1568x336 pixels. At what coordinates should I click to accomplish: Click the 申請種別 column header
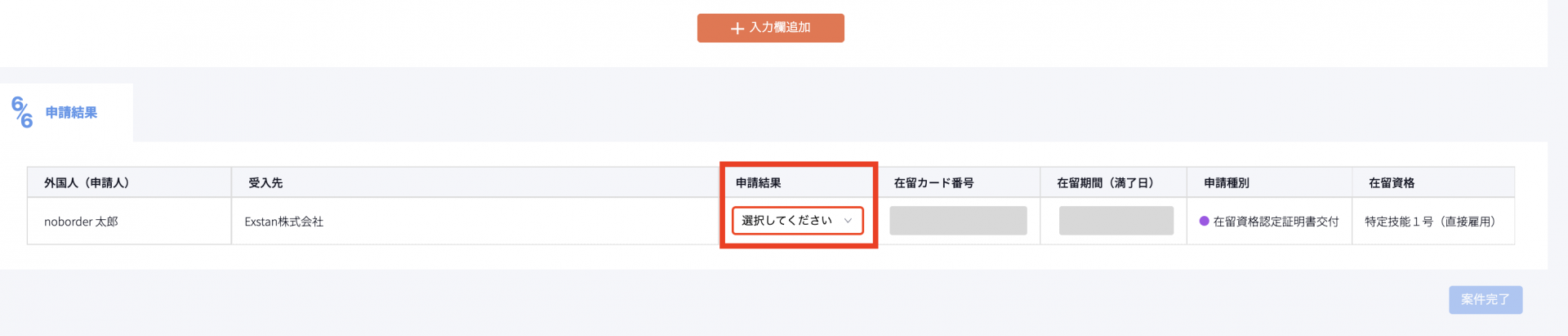coord(1226,183)
